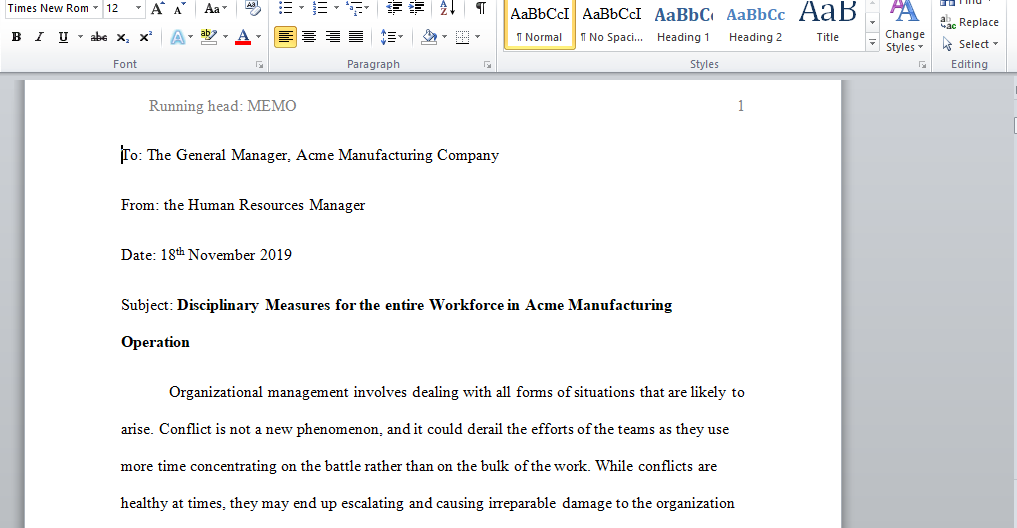Click the Clear Formatting eraser icon
Screen dimensions: 1017x528
253,8
